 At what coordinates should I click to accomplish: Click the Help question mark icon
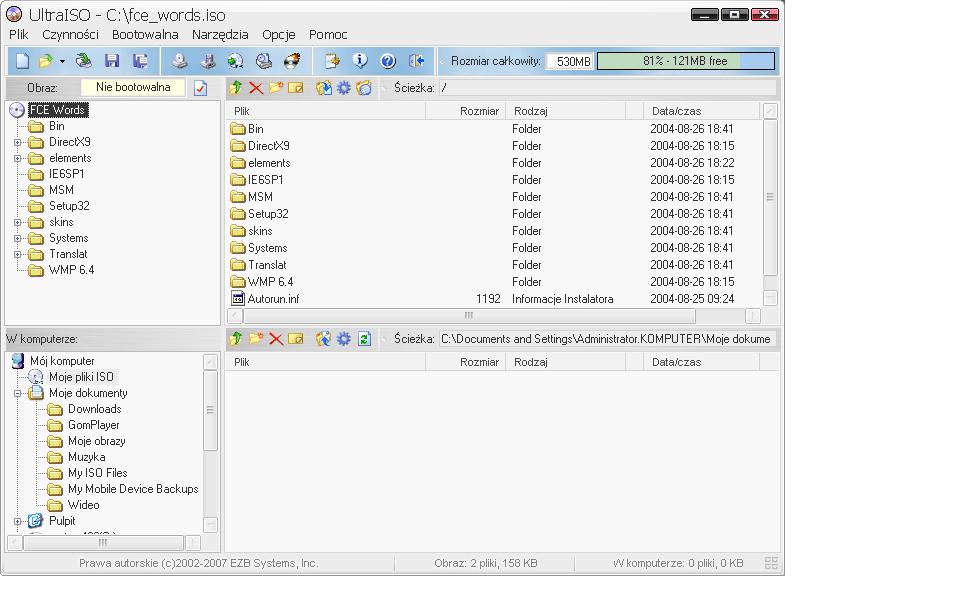[x=388, y=61]
